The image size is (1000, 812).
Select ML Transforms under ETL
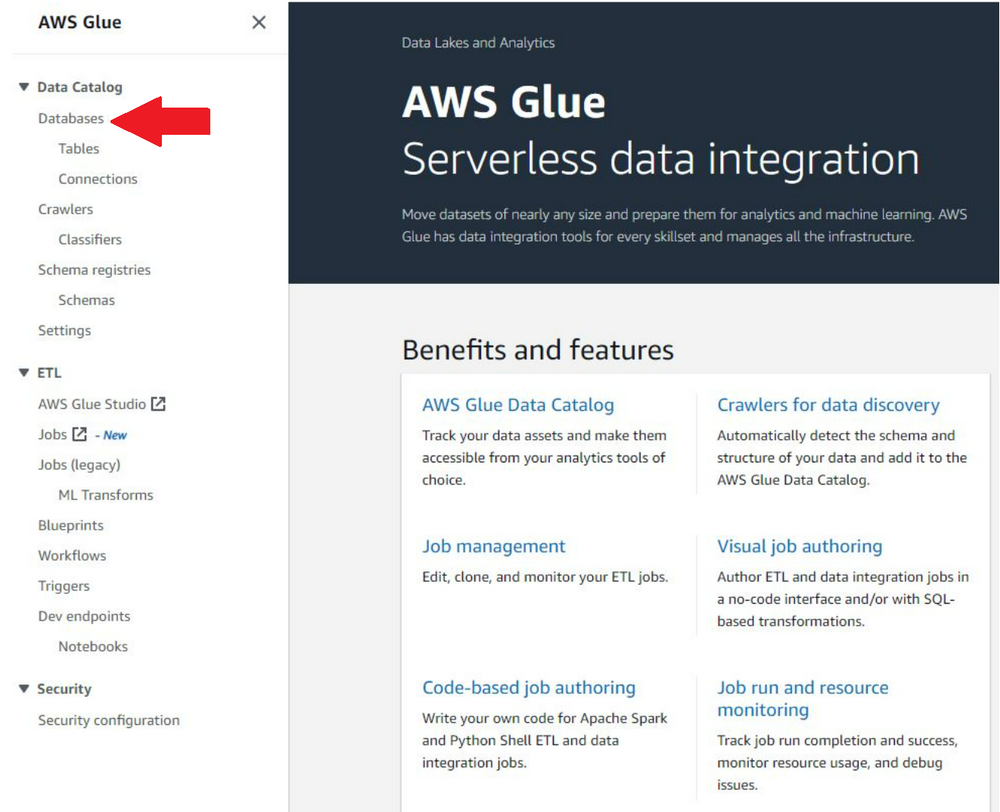click(105, 494)
